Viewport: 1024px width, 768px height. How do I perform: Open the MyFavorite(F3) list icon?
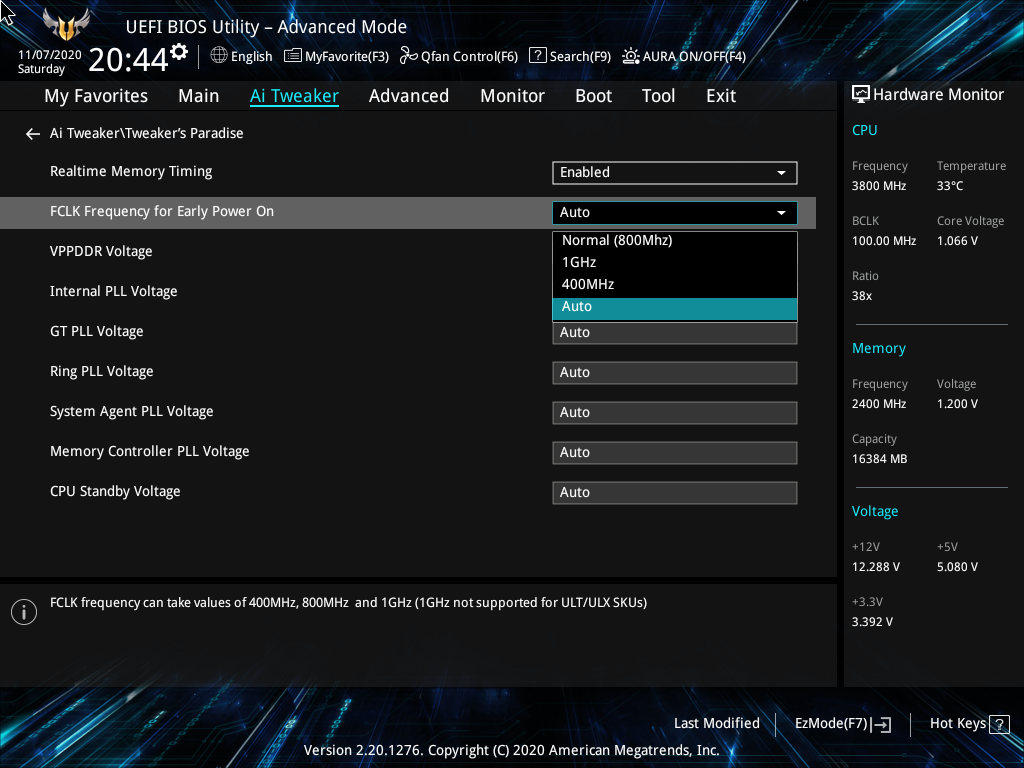pos(293,56)
